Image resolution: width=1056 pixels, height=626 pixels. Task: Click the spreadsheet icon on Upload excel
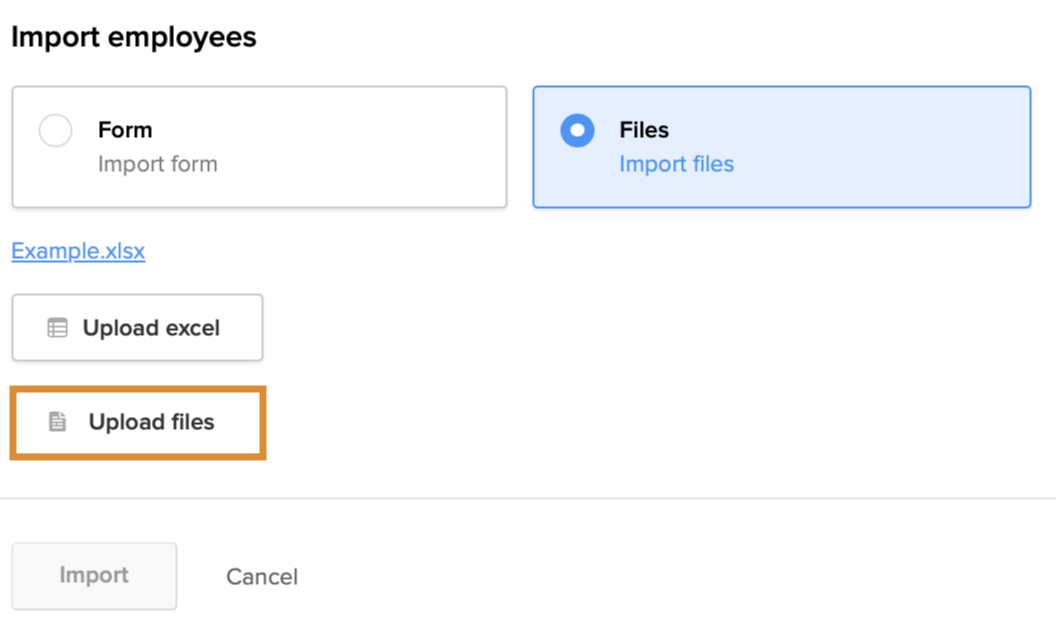tap(58, 328)
